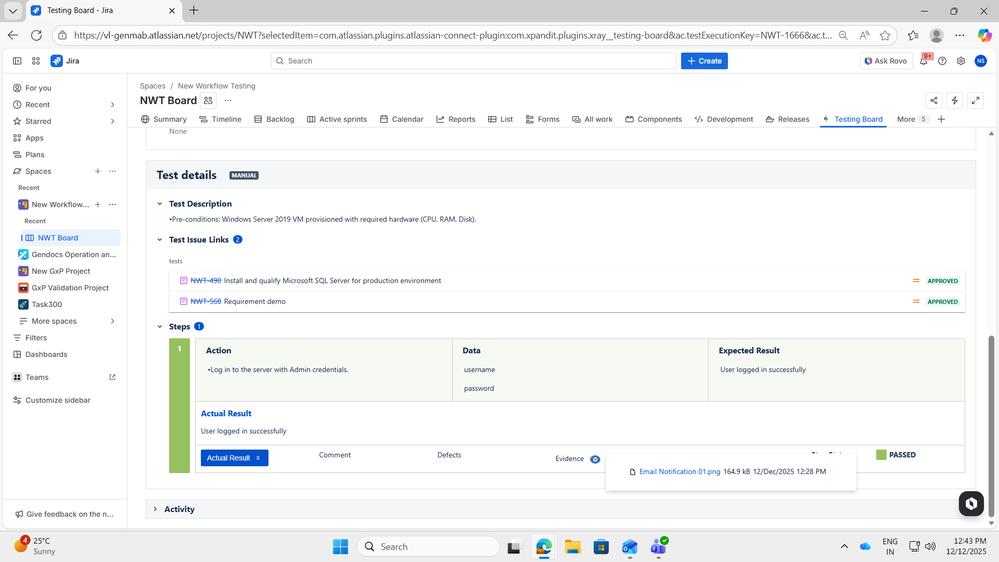Image resolution: width=999 pixels, height=562 pixels.
Task: Open the NS profile avatar
Action: 981,61
